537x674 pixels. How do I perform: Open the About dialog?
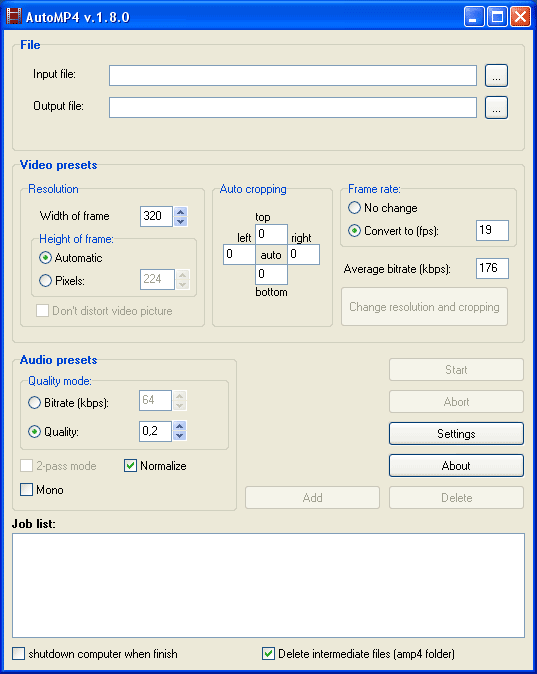coord(456,466)
